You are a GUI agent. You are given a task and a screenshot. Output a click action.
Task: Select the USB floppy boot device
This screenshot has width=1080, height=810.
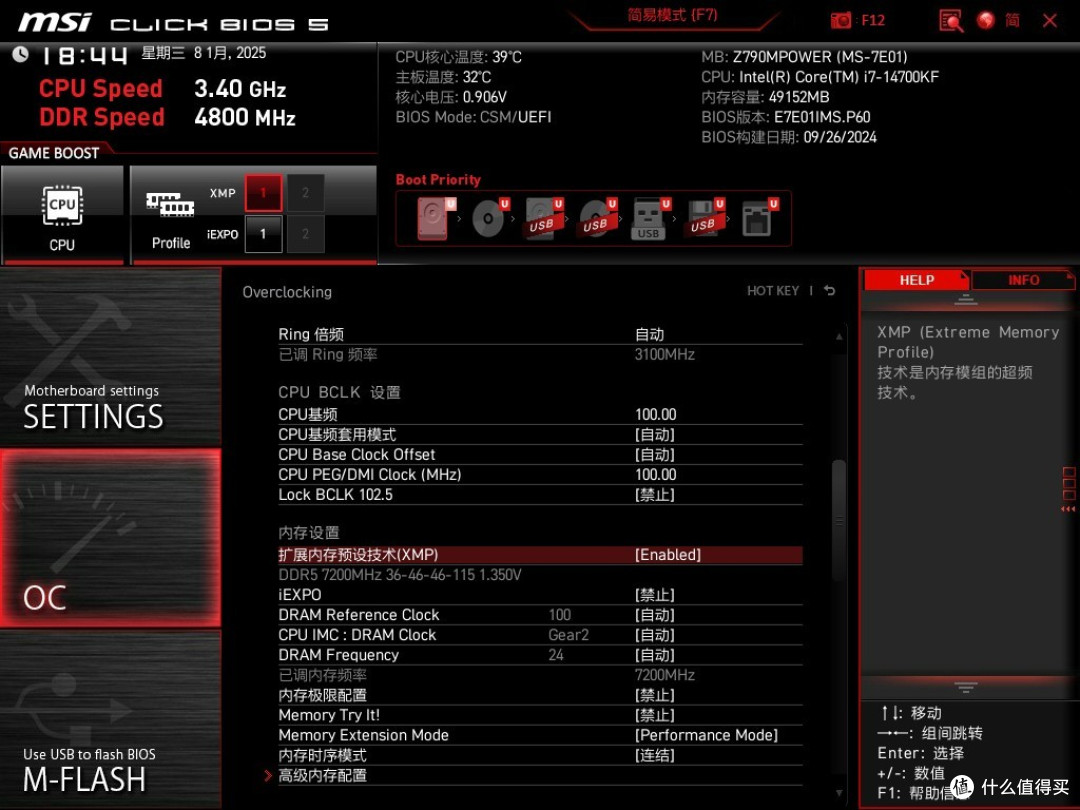click(705, 218)
